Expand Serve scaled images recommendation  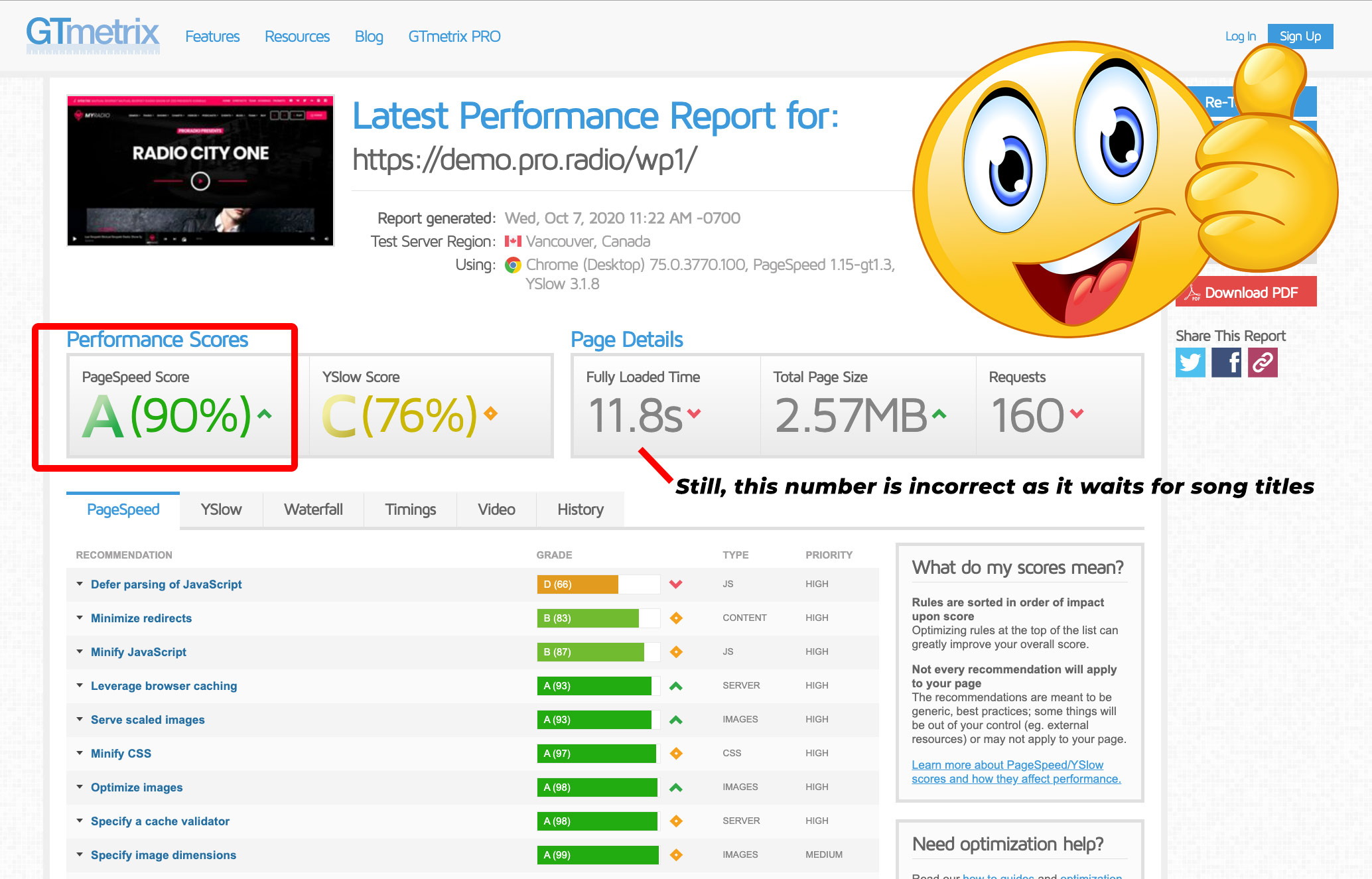[x=147, y=720]
